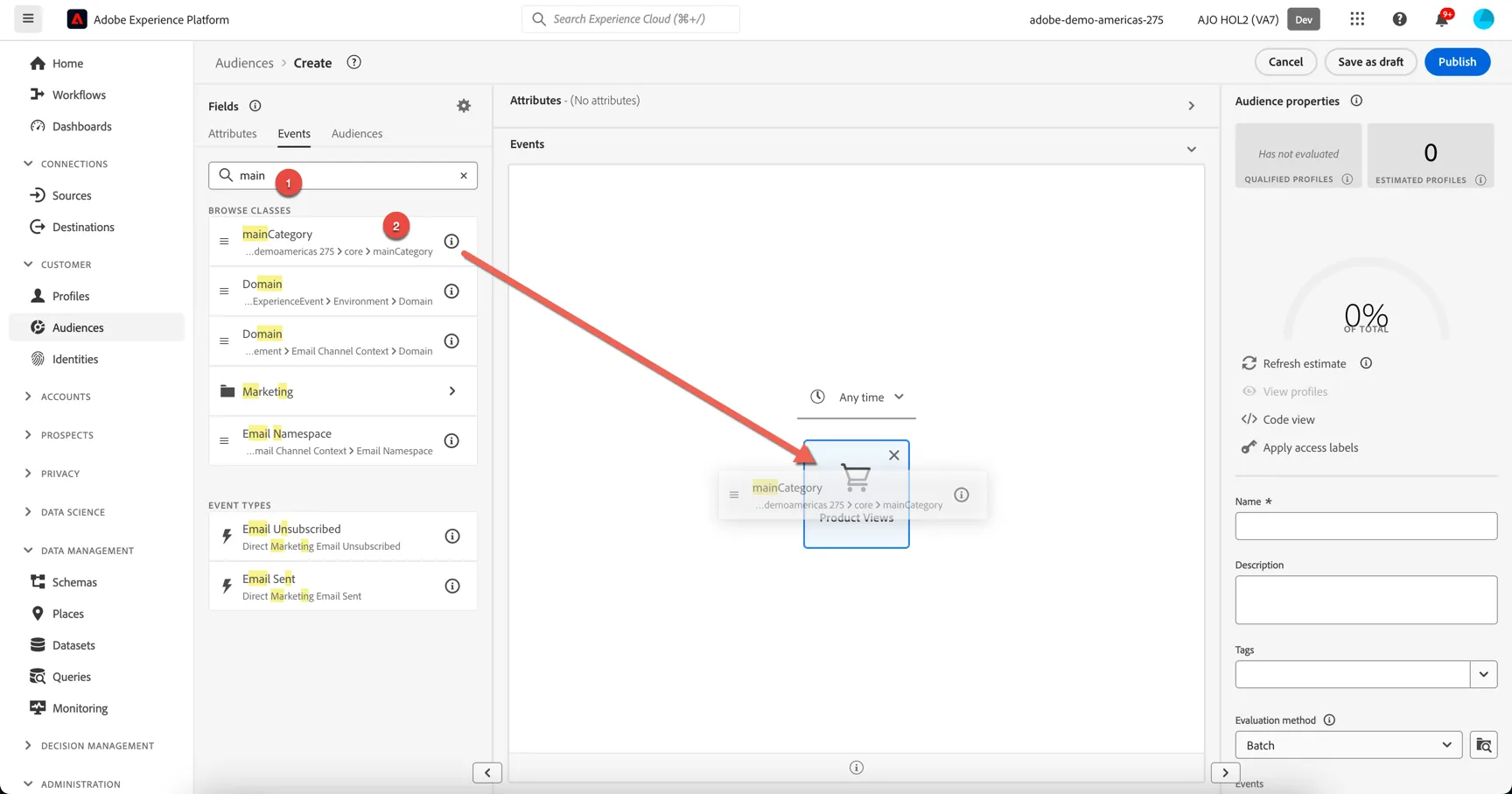
Task: Click the Description text area
Action: point(1366,600)
